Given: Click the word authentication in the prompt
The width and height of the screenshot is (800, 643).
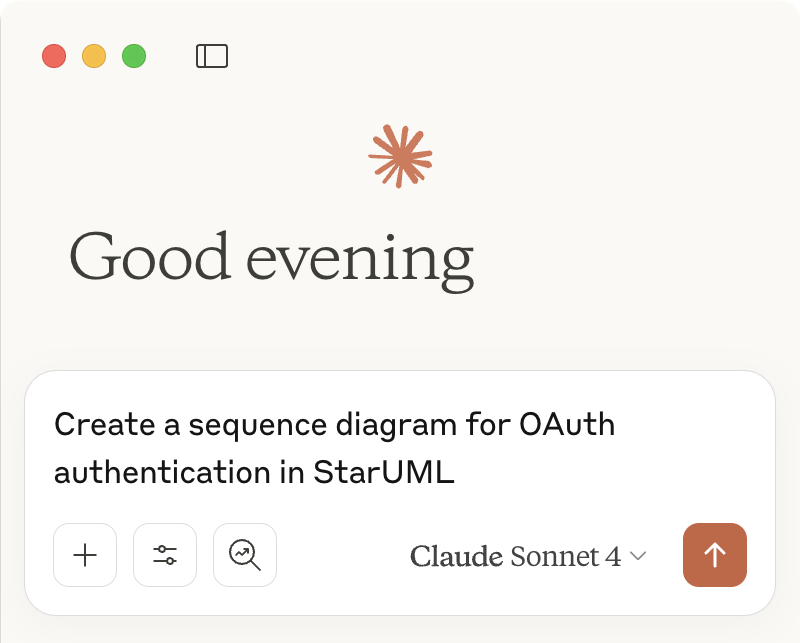Looking at the screenshot, I should tap(151, 473).
